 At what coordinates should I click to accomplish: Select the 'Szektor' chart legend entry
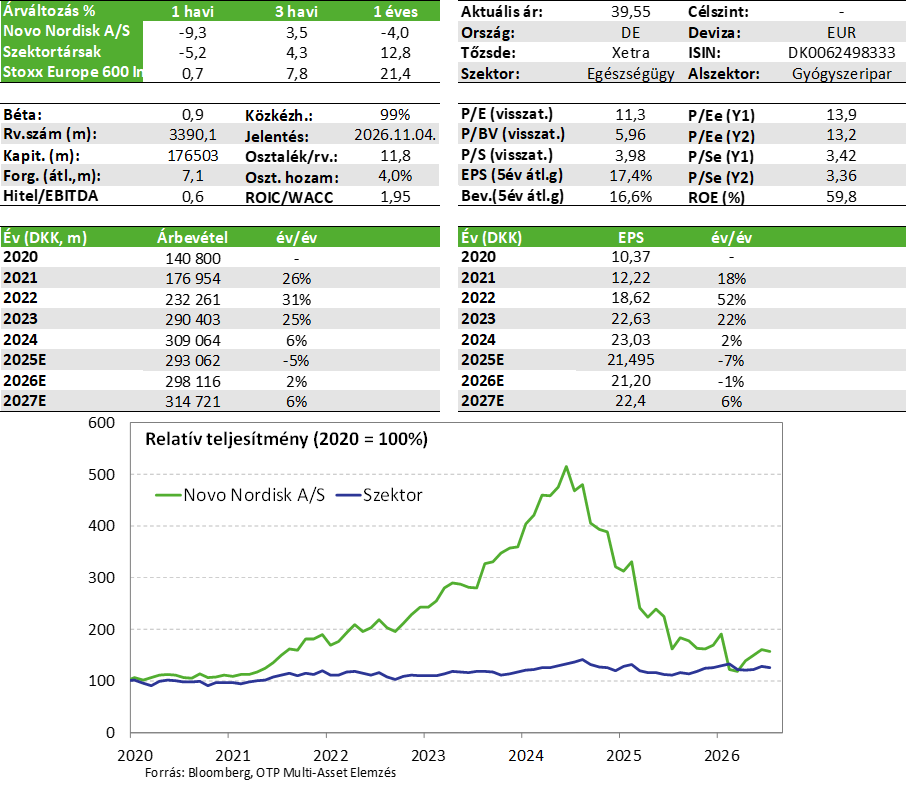(379, 495)
